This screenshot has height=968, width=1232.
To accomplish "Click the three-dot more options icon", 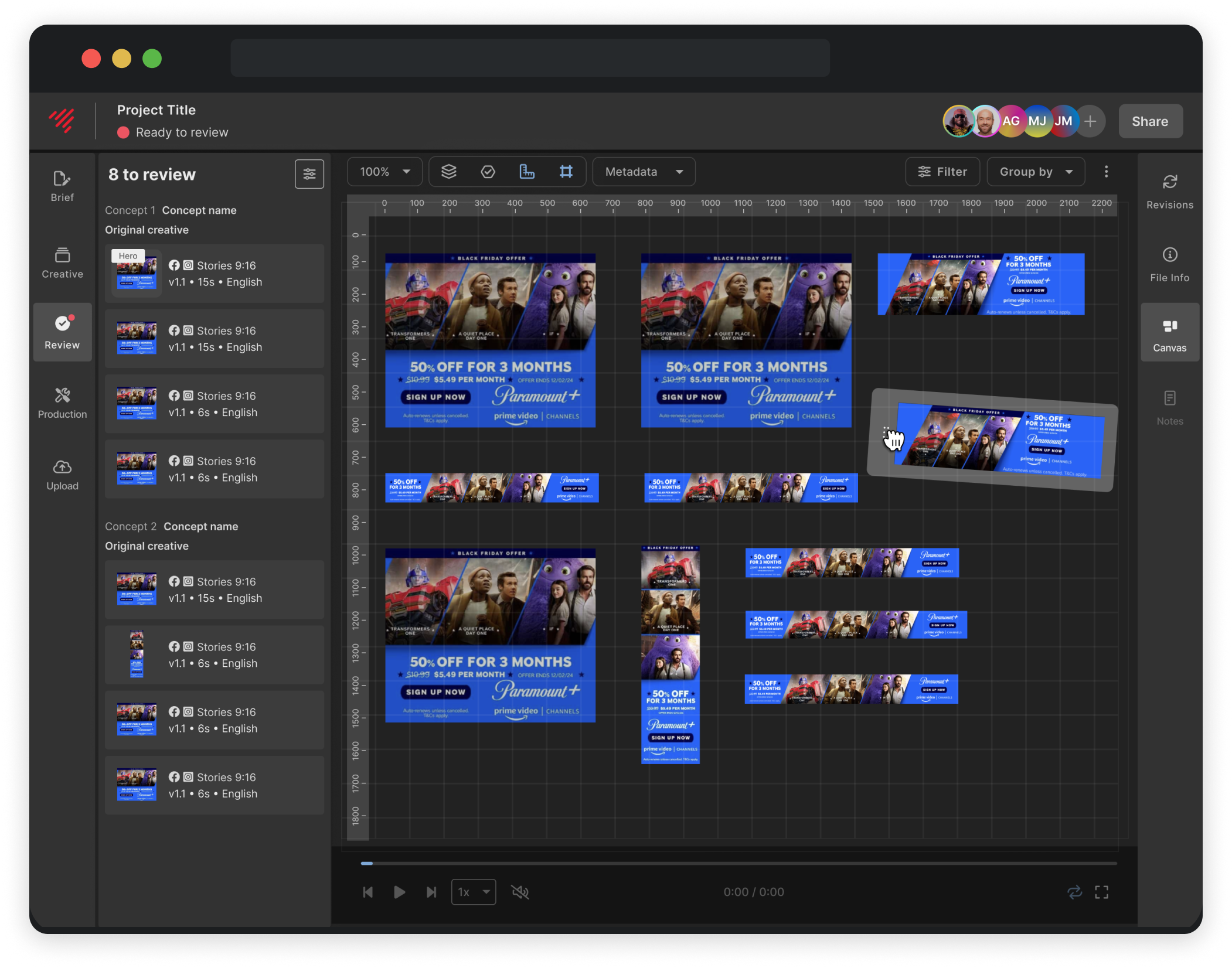I will tap(1106, 172).
